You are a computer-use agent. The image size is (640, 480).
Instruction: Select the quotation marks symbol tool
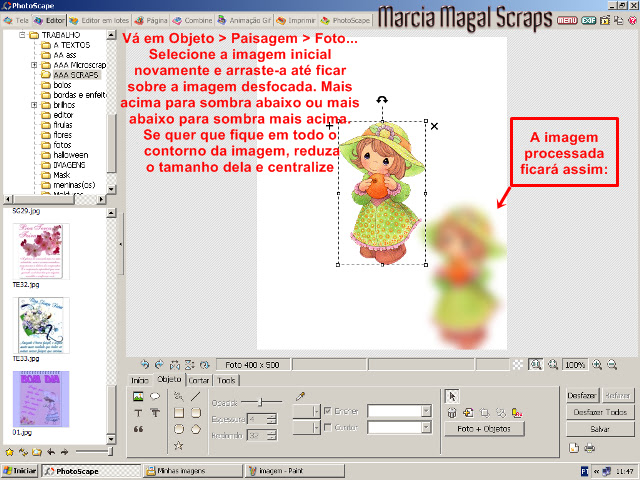coord(138,429)
